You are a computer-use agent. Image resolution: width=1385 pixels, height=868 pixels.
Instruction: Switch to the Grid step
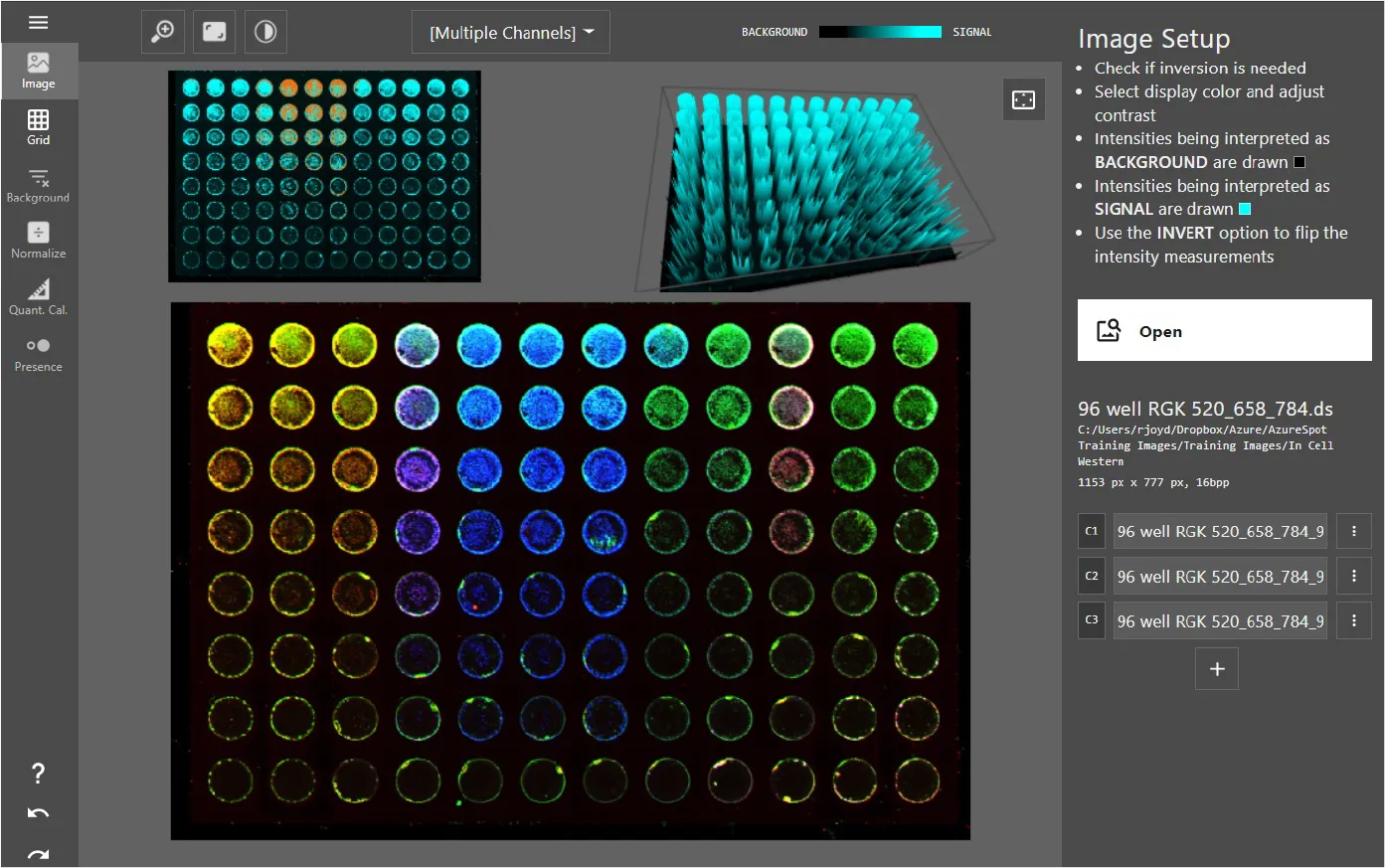38,127
